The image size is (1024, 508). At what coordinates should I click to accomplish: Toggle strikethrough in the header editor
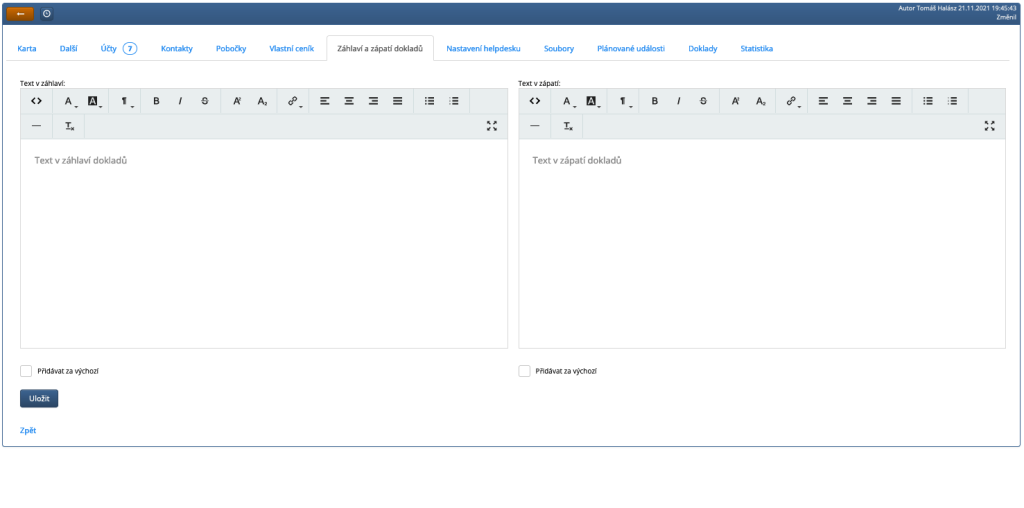point(204,101)
